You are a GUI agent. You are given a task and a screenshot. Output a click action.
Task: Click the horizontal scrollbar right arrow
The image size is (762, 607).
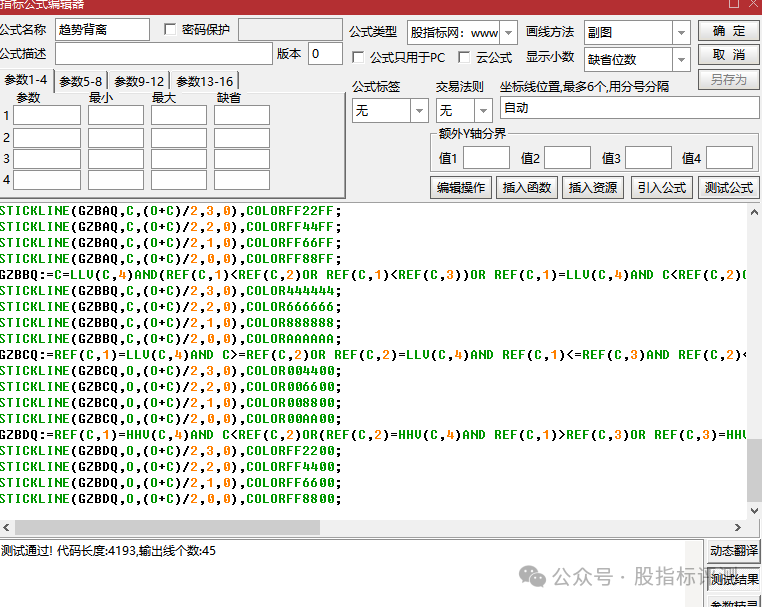738,527
